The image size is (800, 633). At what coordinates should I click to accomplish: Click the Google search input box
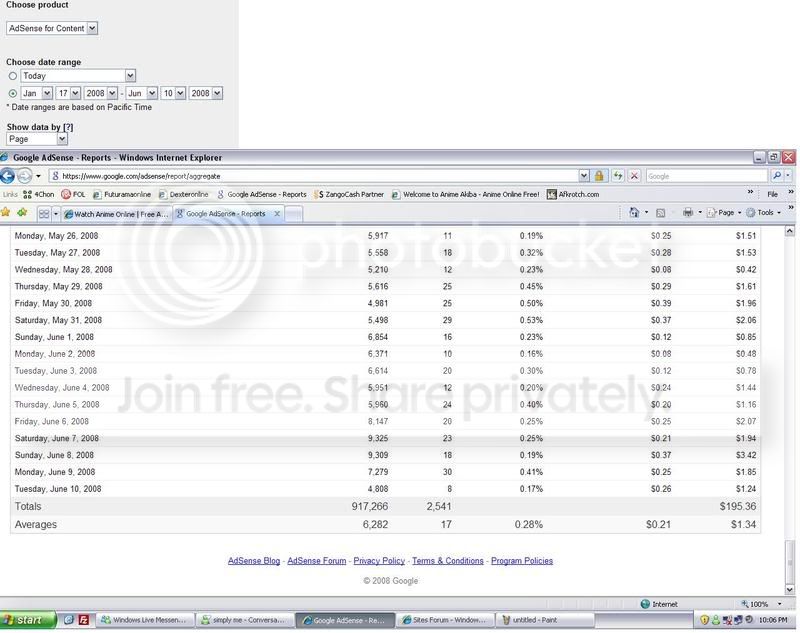[706, 176]
